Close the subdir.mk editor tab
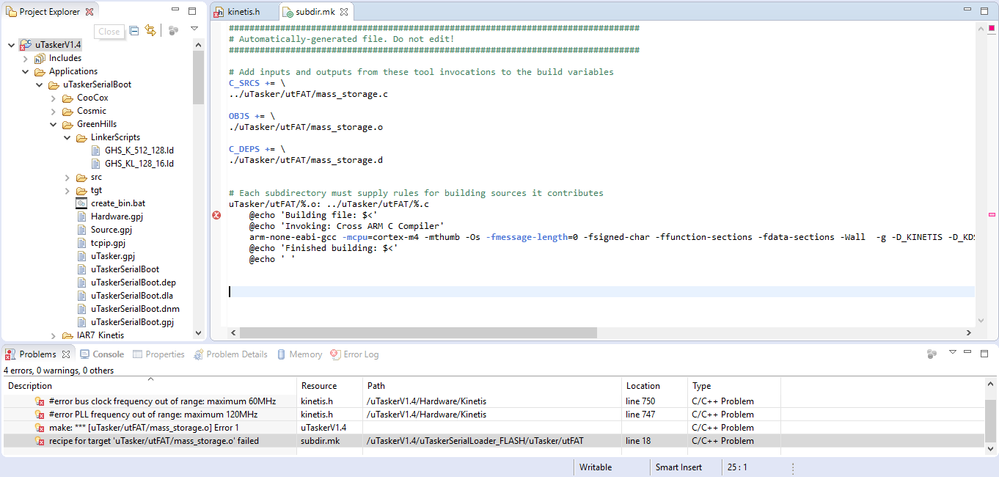Image resolution: width=999 pixels, height=477 pixels. 344,12
